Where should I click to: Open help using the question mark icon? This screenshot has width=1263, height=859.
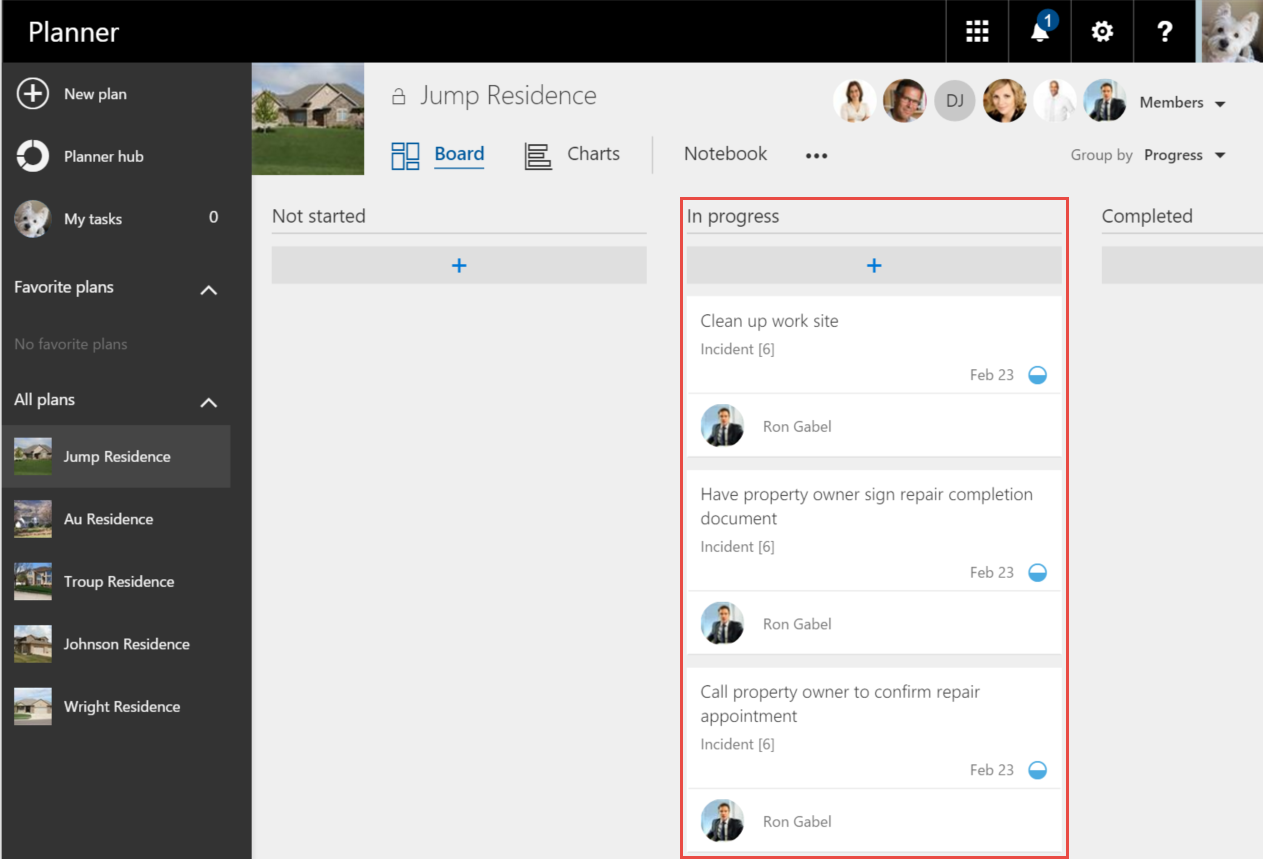[1164, 31]
